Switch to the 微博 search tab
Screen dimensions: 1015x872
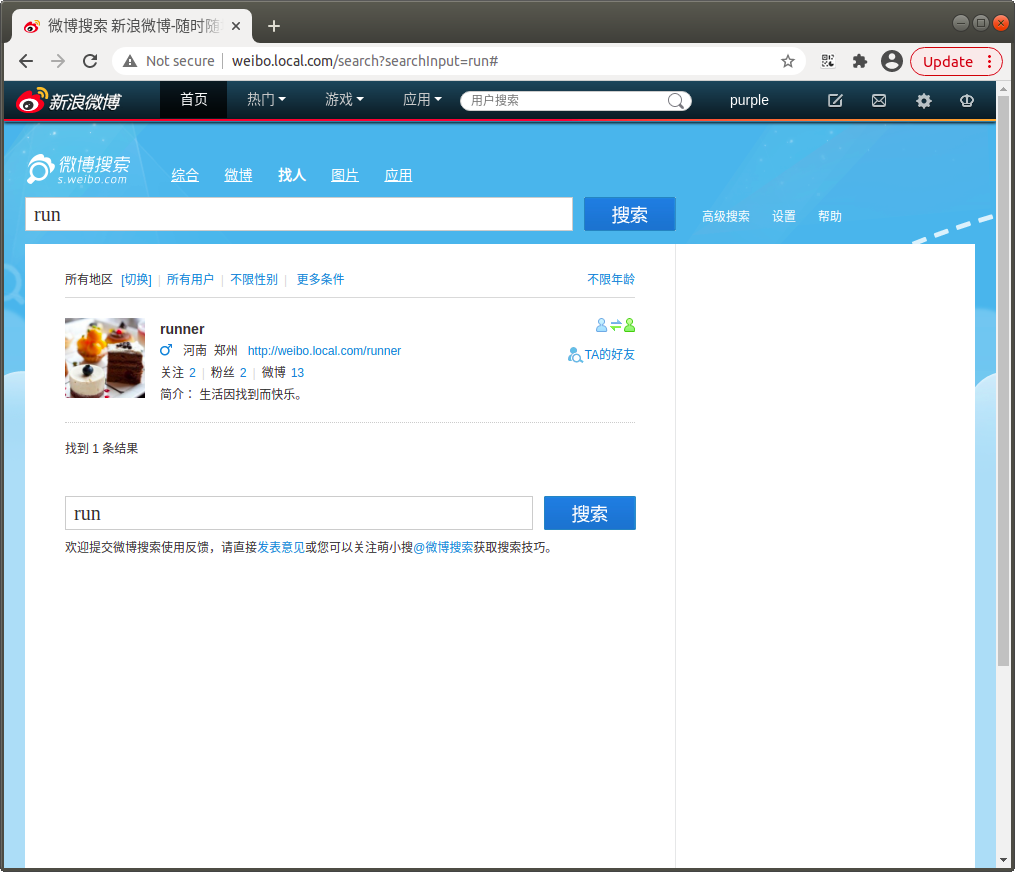pos(238,175)
